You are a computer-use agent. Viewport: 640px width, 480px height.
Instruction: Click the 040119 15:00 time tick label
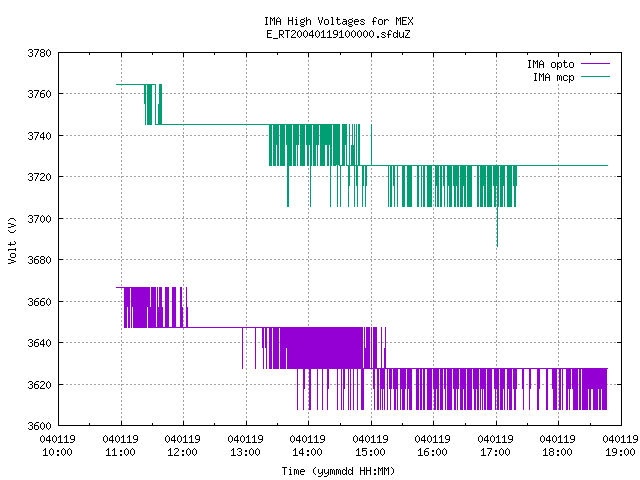pyautogui.click(x=370, y=446)
